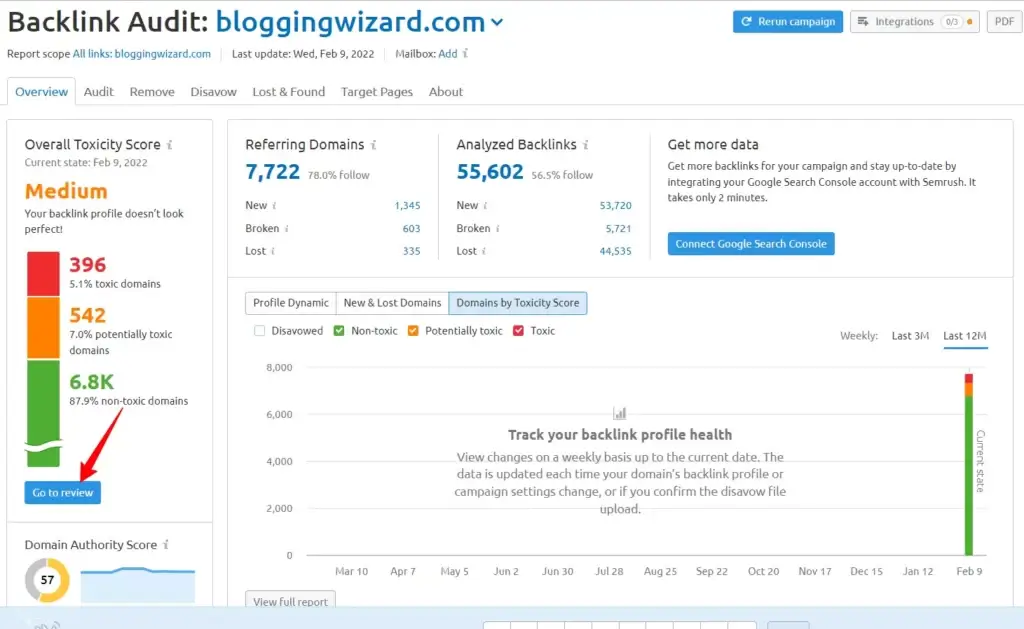Toggle the Potentially toxic checkbox

(x=413, y=331)
